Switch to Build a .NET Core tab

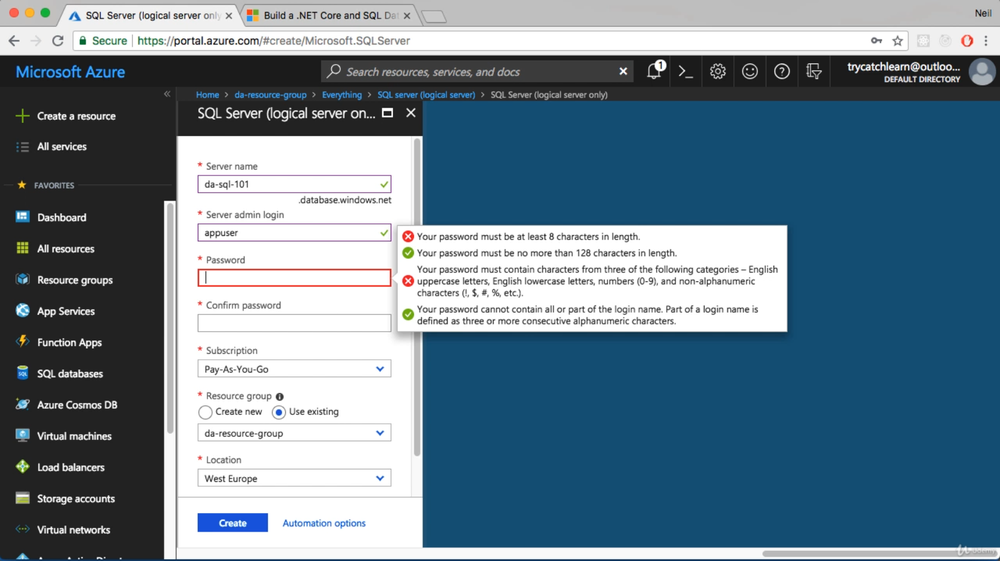pos(330,15)
